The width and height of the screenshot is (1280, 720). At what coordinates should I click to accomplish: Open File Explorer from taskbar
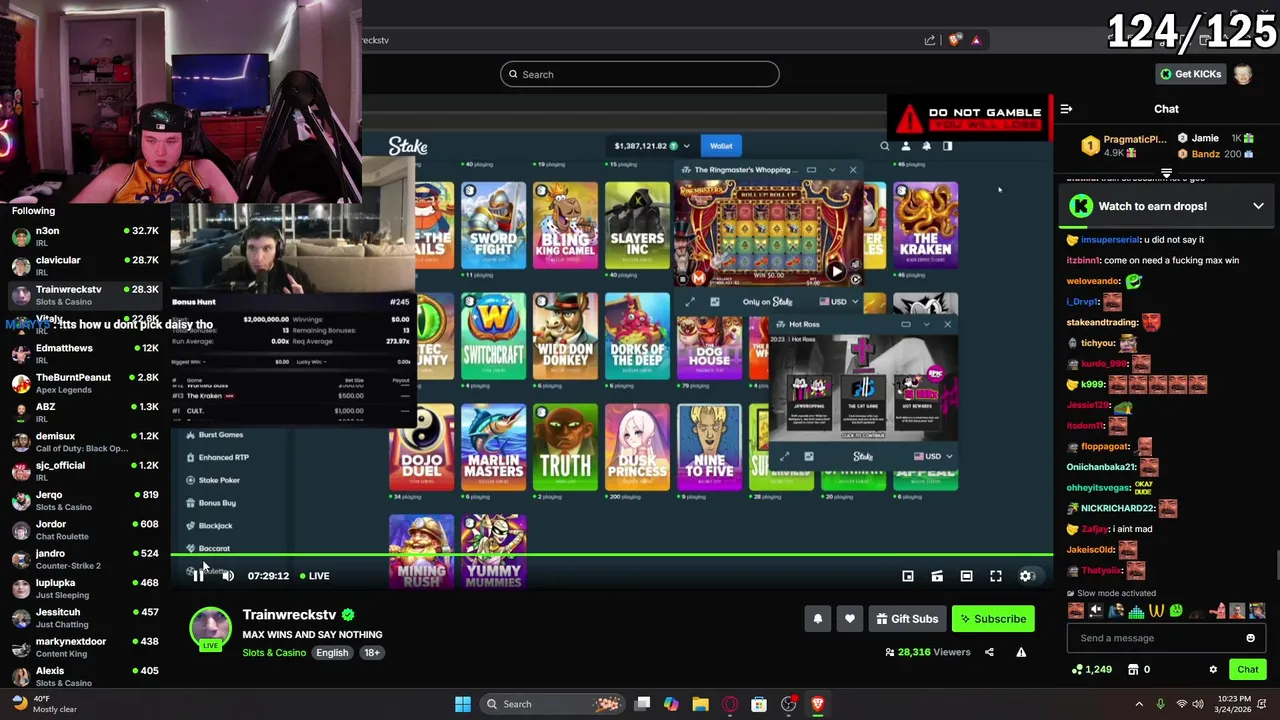[x=700, y=704]
